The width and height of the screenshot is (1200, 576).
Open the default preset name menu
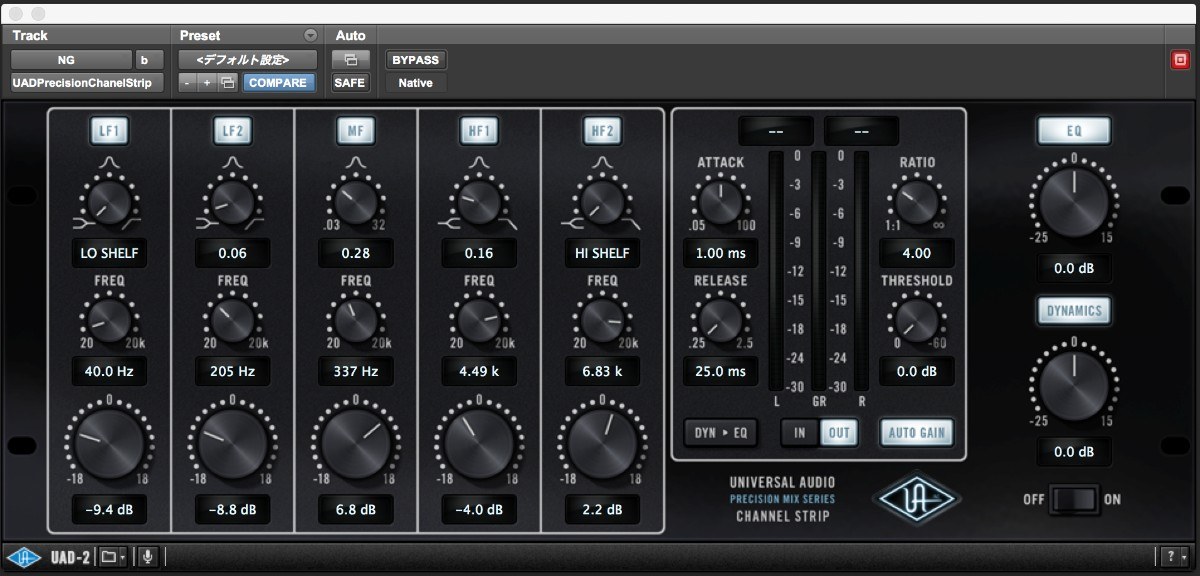coord(248,60)
